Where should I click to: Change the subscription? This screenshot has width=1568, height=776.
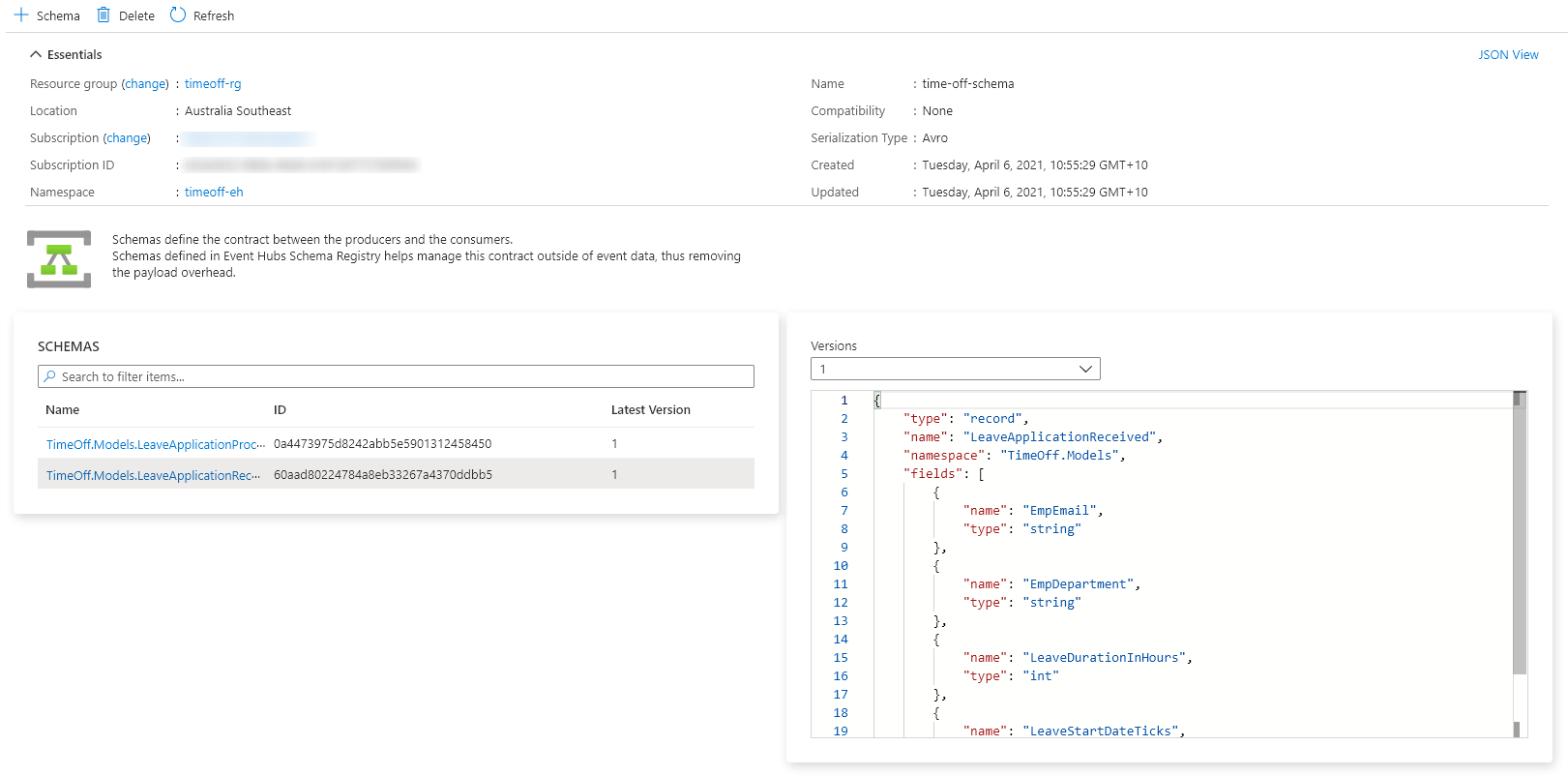127,138
